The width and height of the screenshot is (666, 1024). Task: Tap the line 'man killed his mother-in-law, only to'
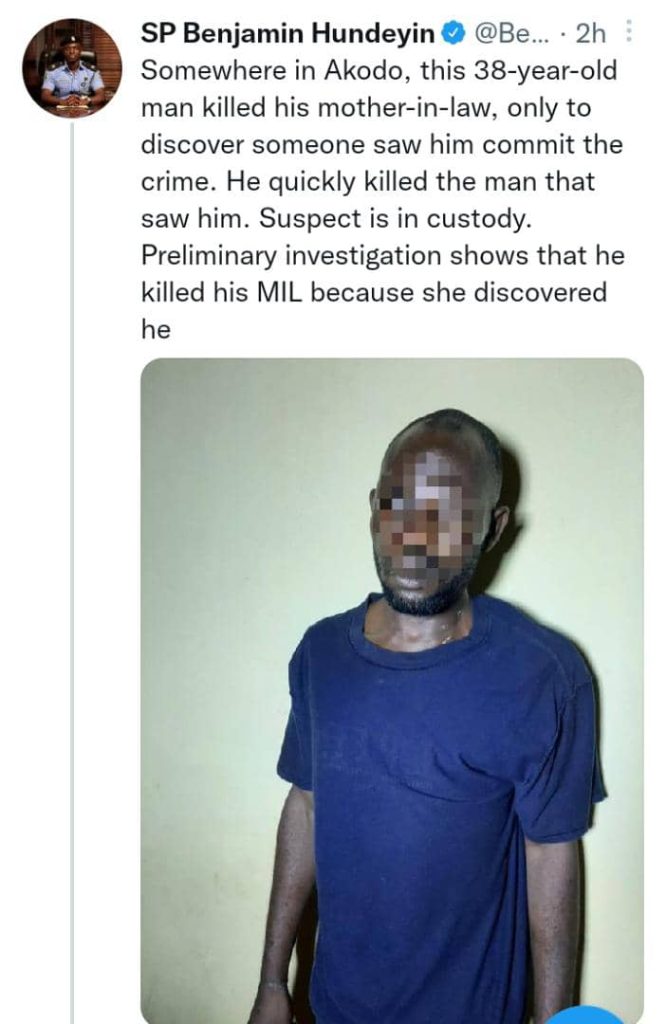(x=366, y=107)
